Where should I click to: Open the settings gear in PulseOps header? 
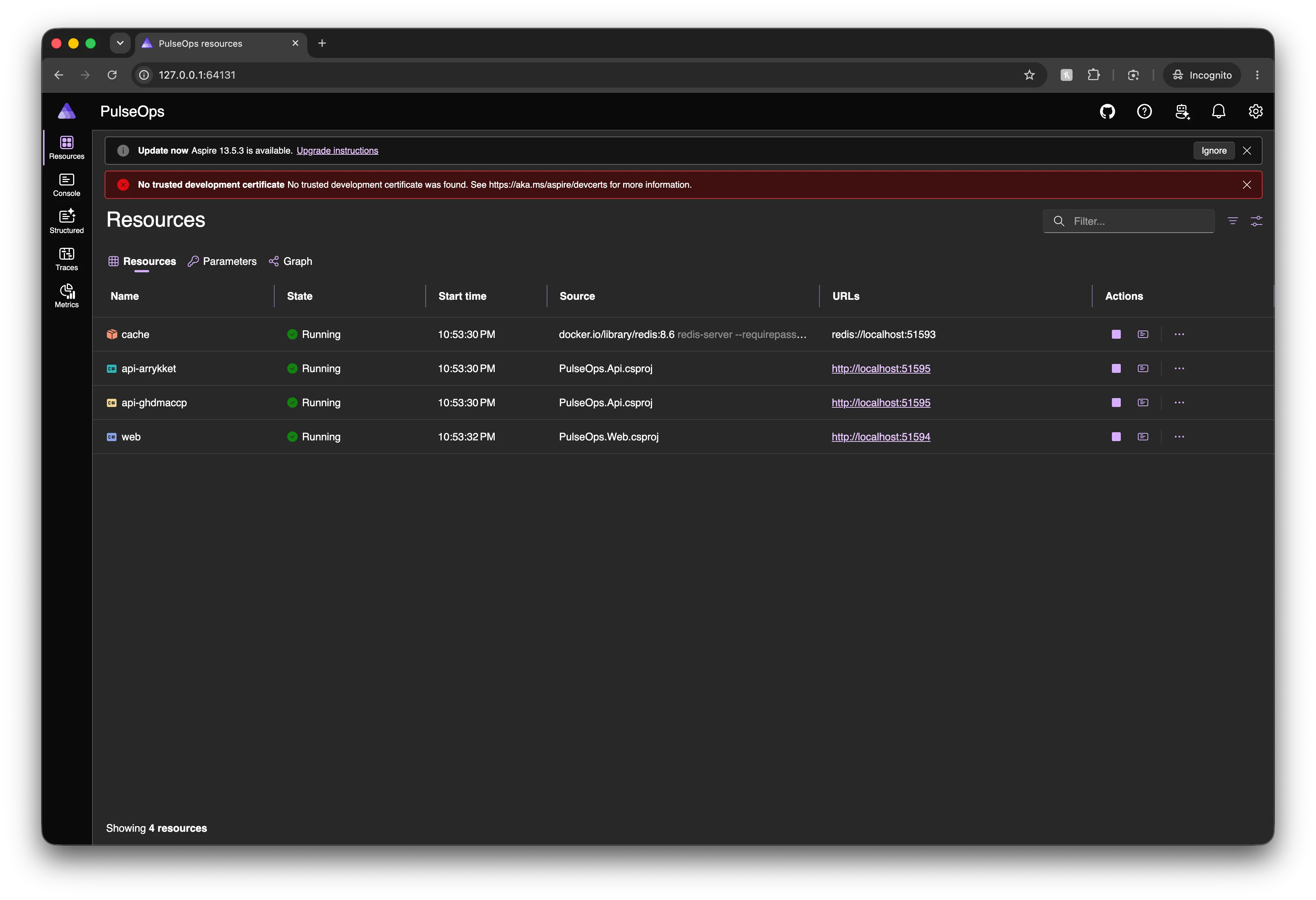pyautogui.click(x=1256, y=112)
